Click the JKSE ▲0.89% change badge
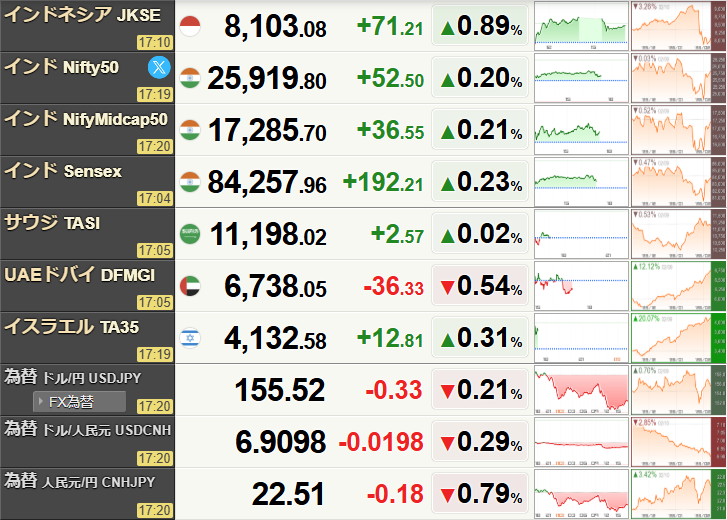 (480, 25)
